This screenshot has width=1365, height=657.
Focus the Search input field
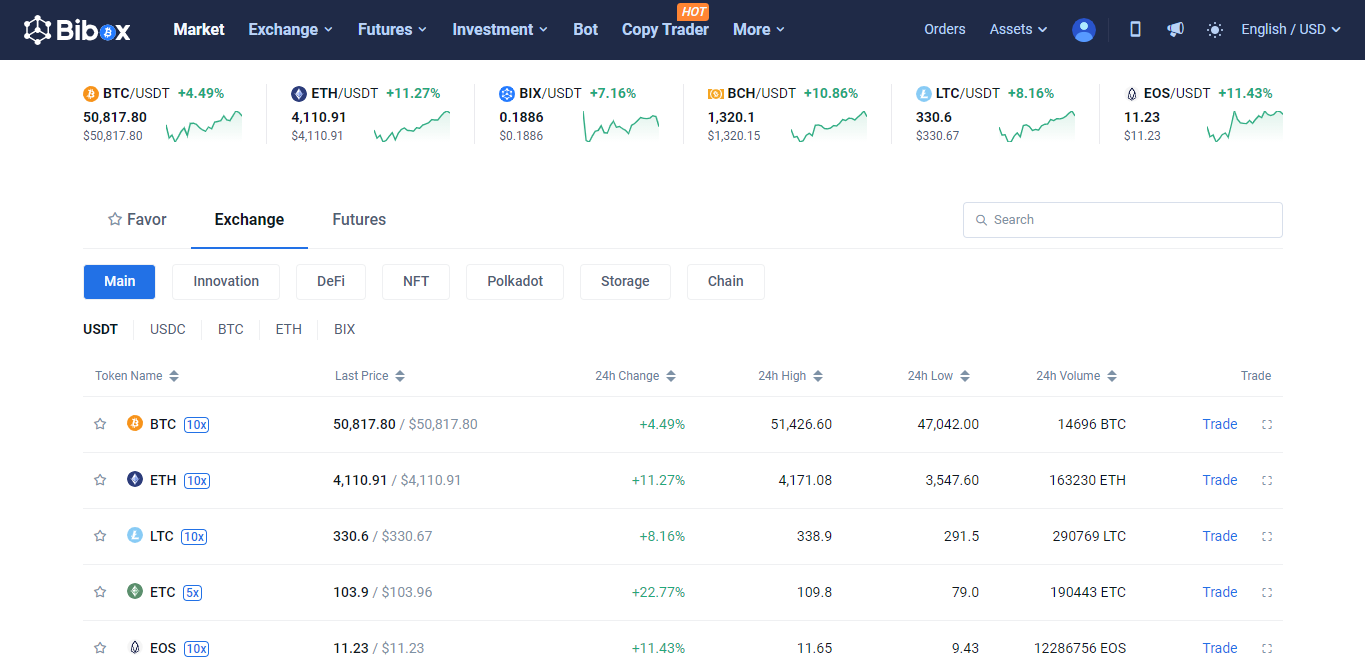tap(1122, 220)
